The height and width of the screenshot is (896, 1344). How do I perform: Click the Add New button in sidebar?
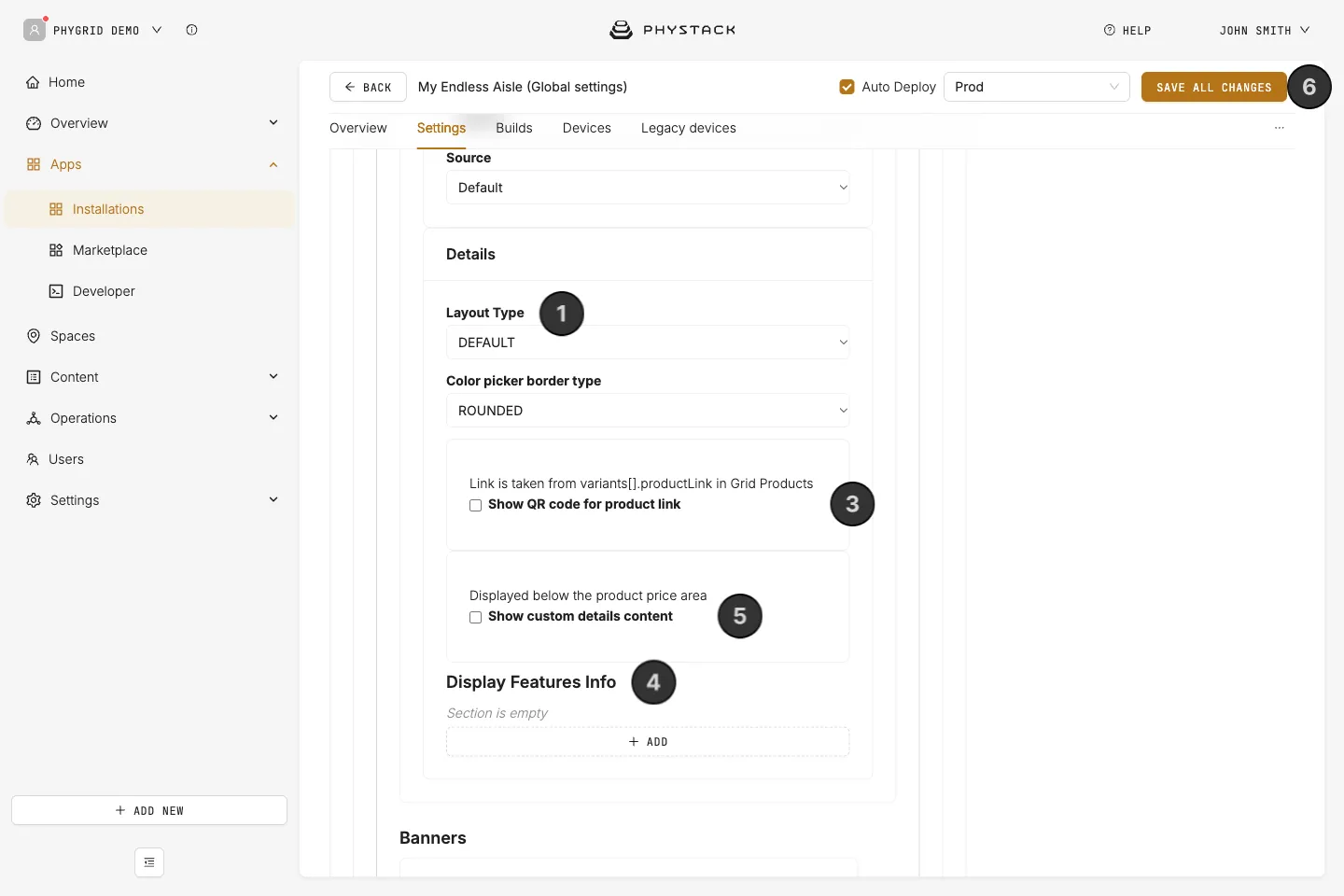click(149, 810)
